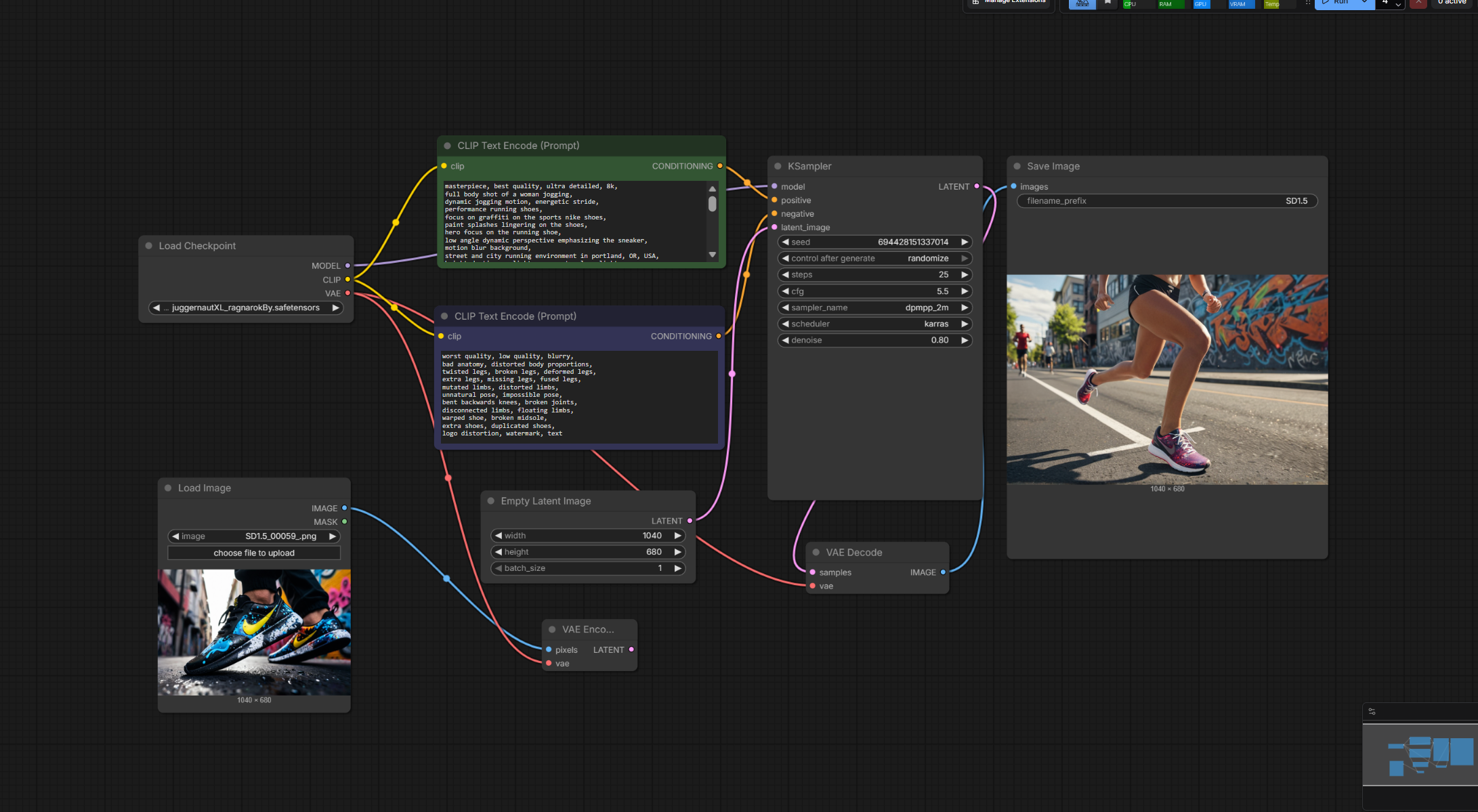Increase cfg value with right arrow
Screen dimensions: 1478x812
(965, 291)
